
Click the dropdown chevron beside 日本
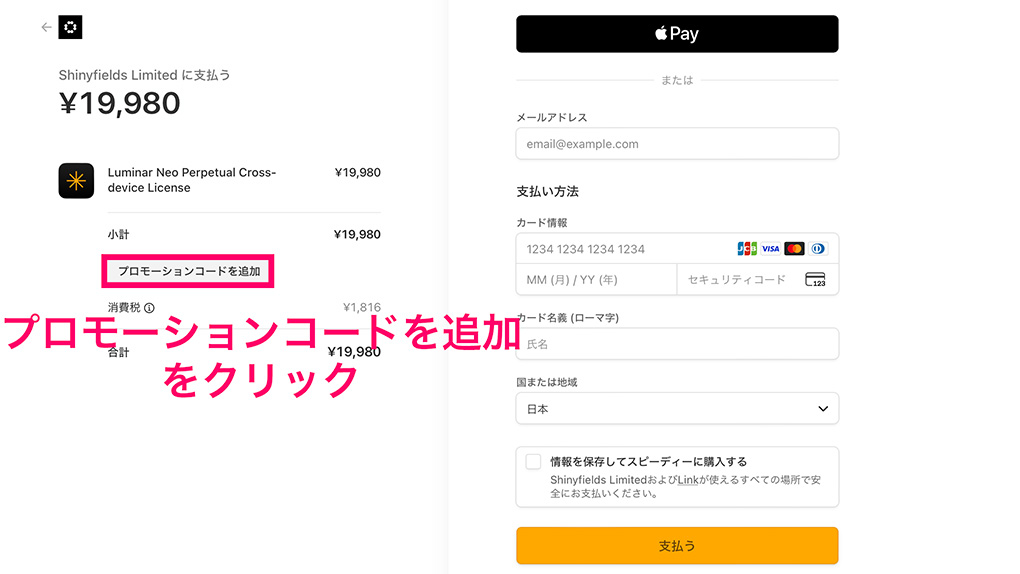[823, 409]
